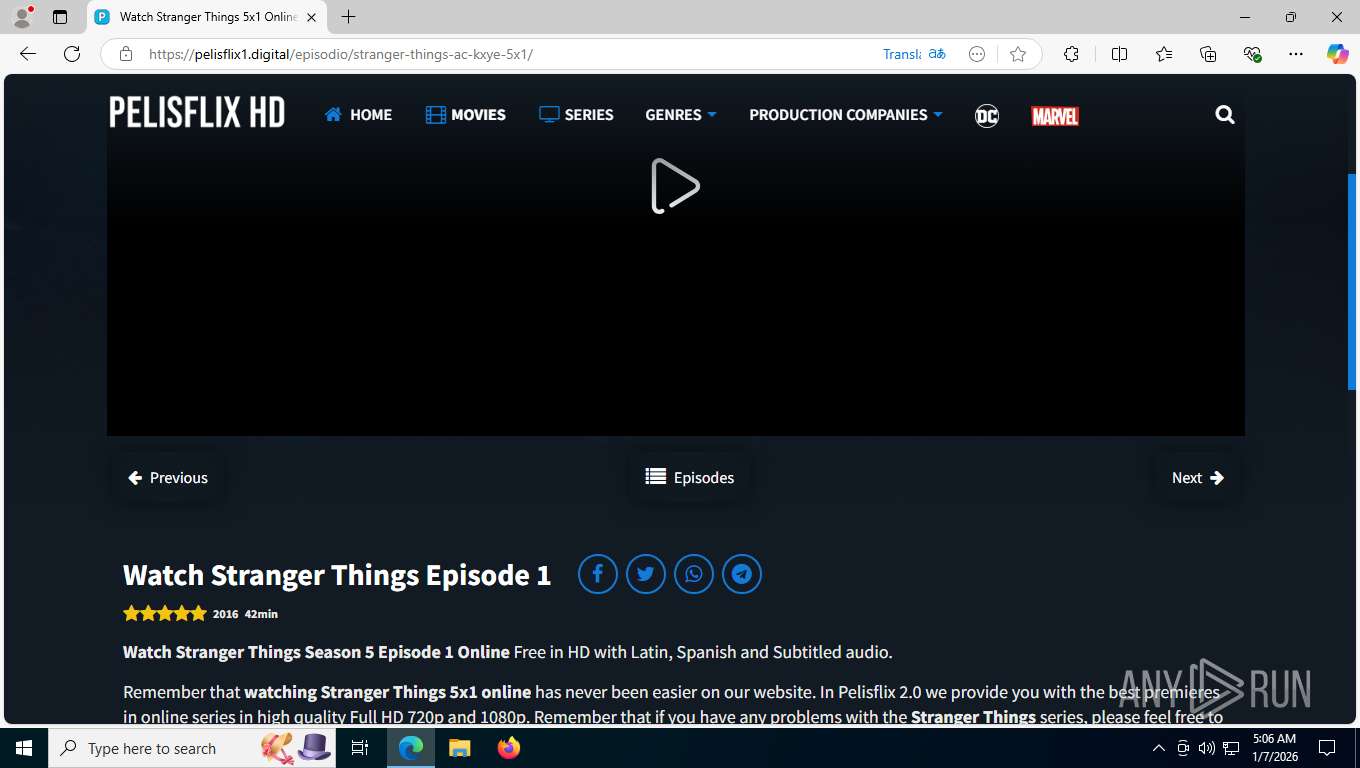Image resolution: width=1360 pixels, height=768 pixels.
Task: Go to the Previous episode
Action: (168, 478)
